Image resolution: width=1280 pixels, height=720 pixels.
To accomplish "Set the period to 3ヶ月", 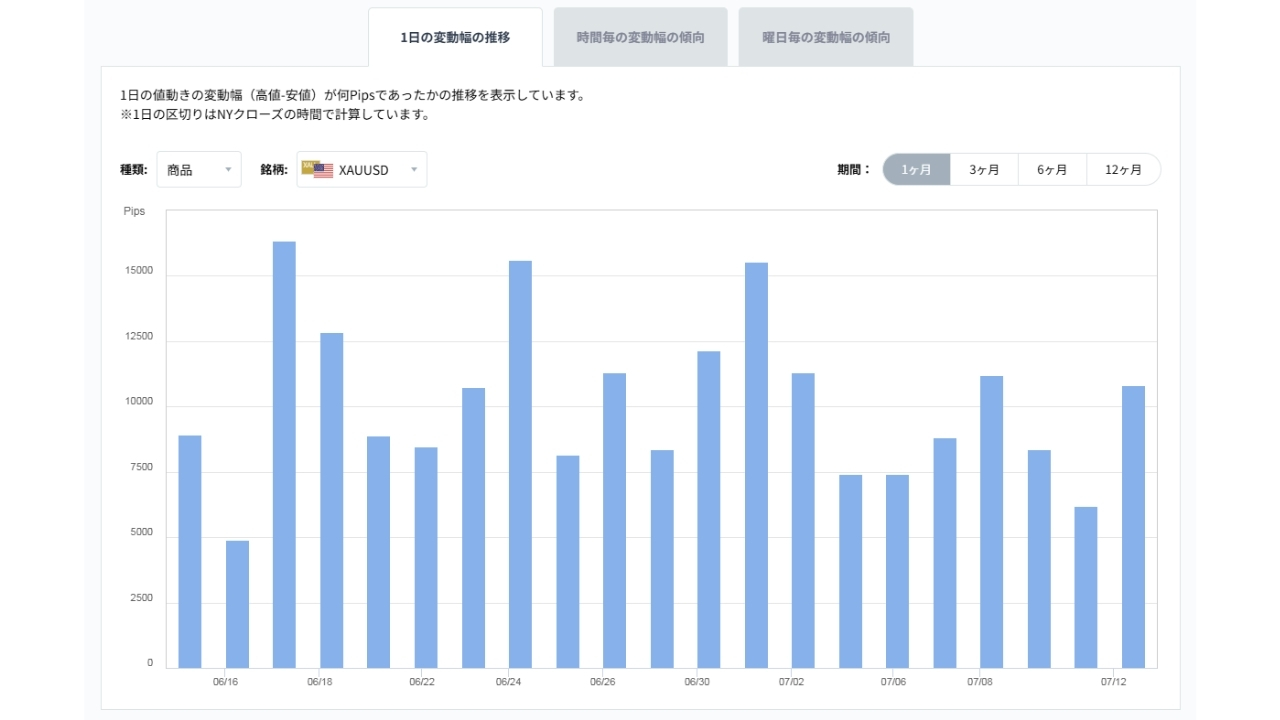I will pos(984,169).
